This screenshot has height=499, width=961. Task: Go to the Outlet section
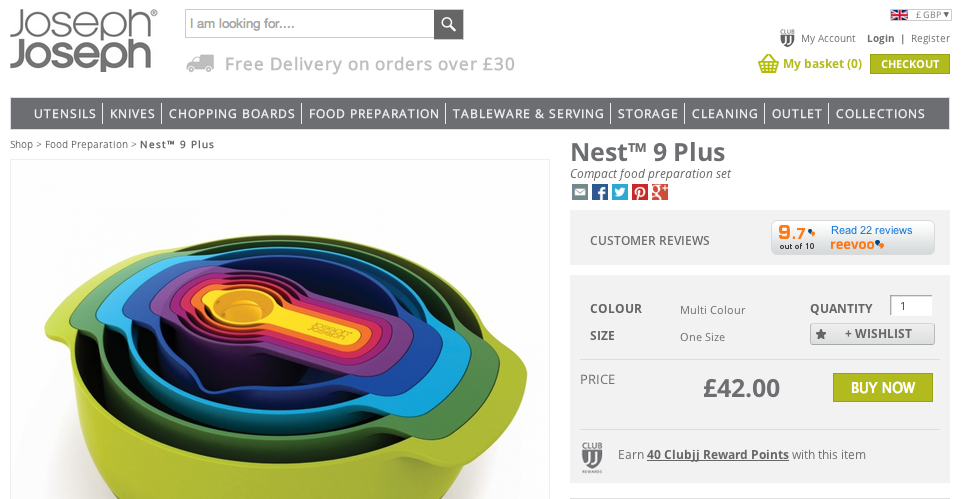[x=797, y=114]
